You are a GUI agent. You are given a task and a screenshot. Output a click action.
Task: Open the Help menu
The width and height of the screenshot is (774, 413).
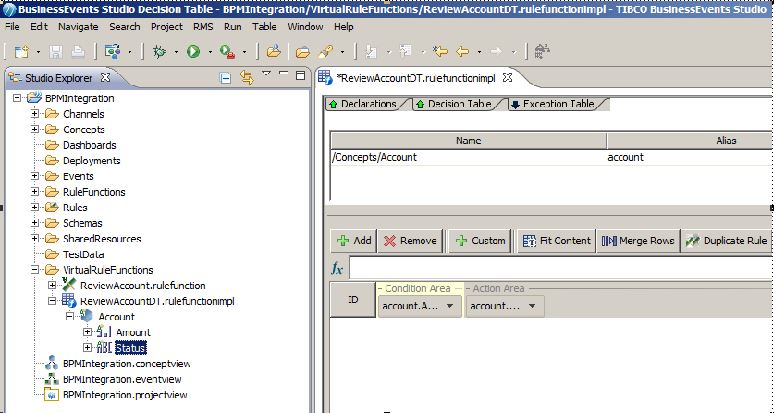[x=344, y=27]
